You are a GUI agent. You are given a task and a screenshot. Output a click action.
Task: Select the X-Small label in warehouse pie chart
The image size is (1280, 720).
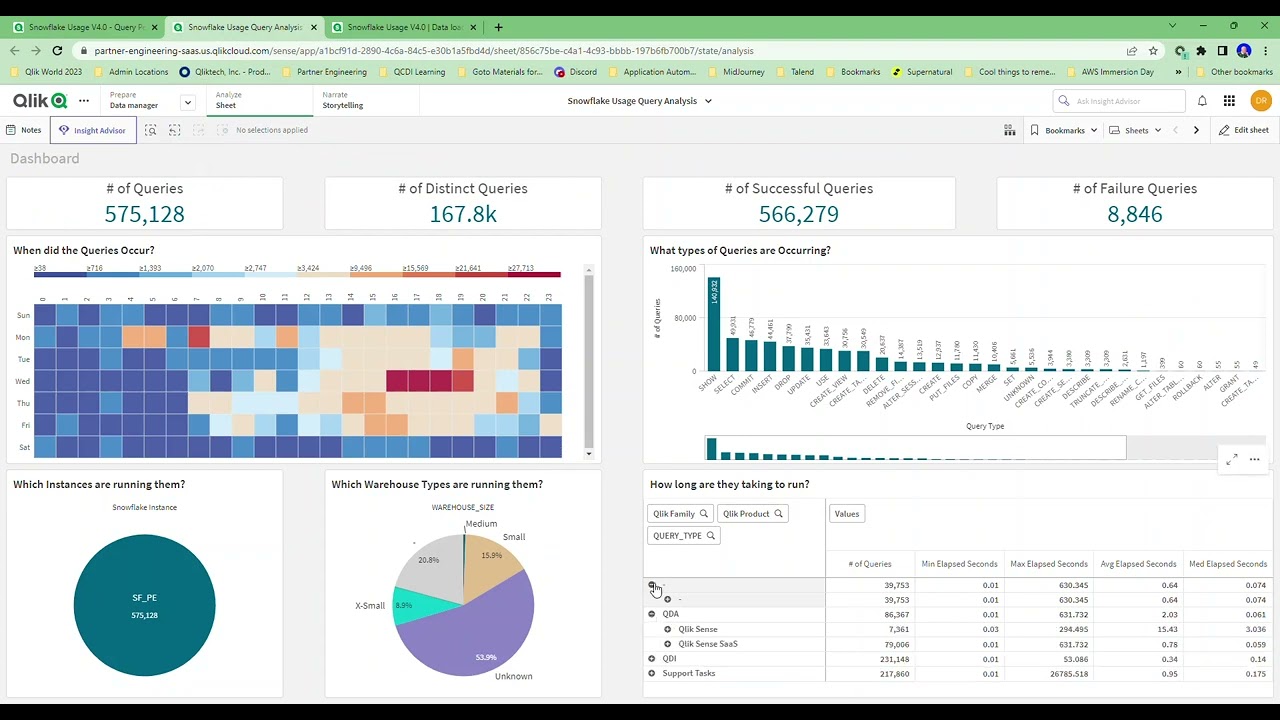(x=370, y=606)
